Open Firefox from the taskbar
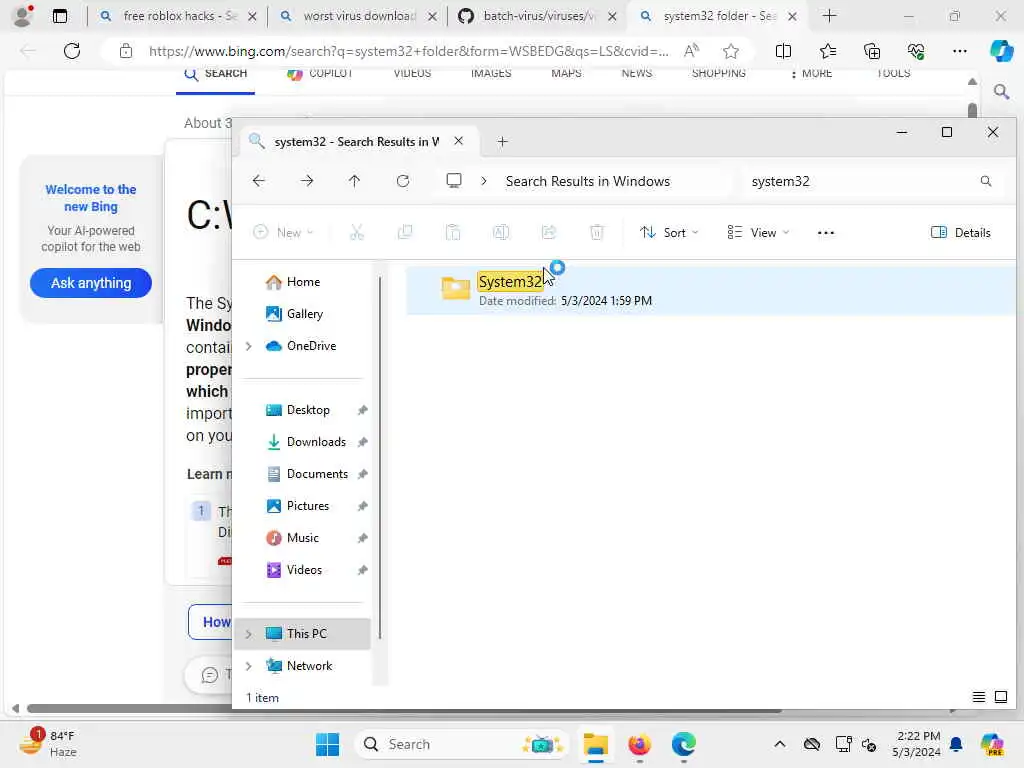Screen dimensions: 1024x768 (x=639, y=744)
